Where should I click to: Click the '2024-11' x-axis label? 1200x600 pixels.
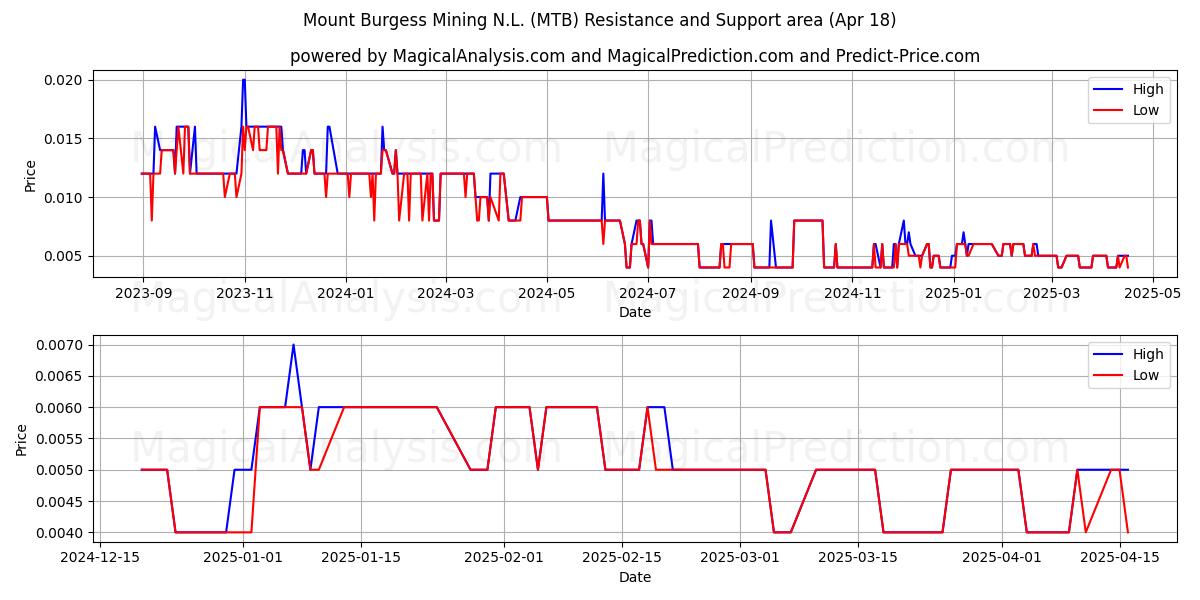click(x=852, y=294)
